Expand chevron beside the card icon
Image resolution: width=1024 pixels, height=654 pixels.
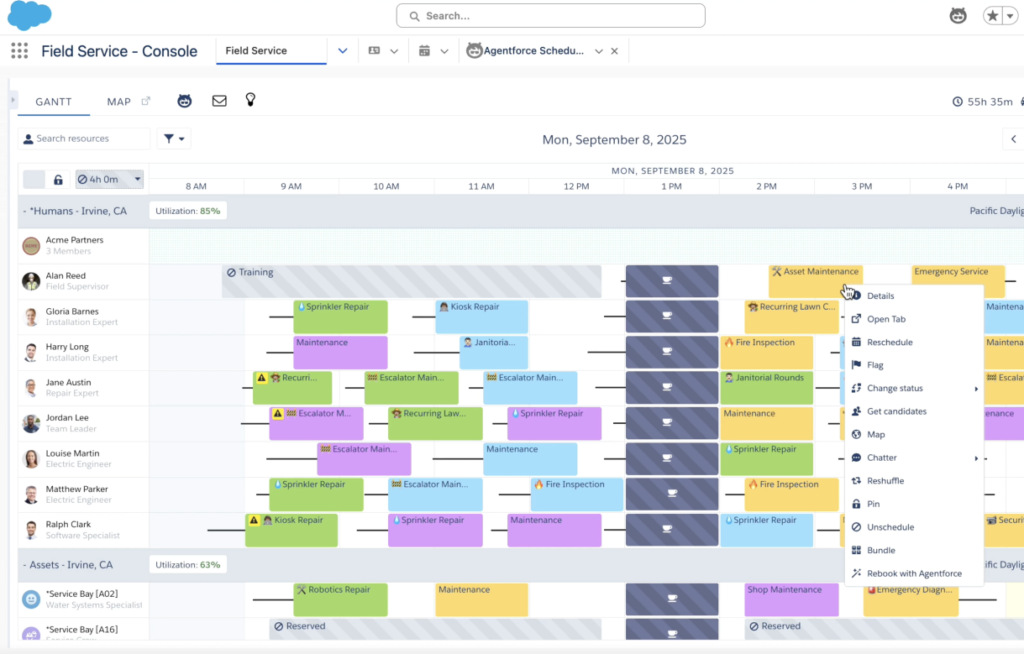tap(394, 51)
